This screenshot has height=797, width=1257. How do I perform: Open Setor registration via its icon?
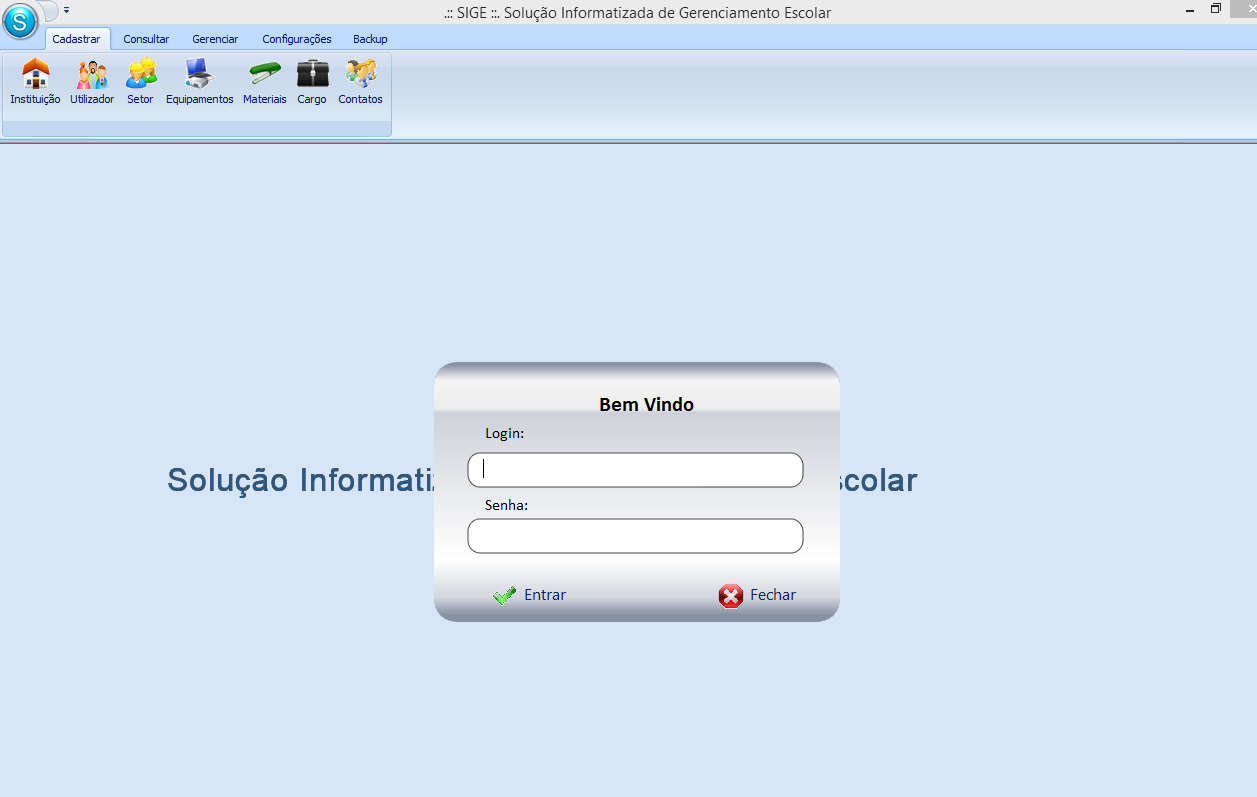pyautogui.click(x=139, y=82)
